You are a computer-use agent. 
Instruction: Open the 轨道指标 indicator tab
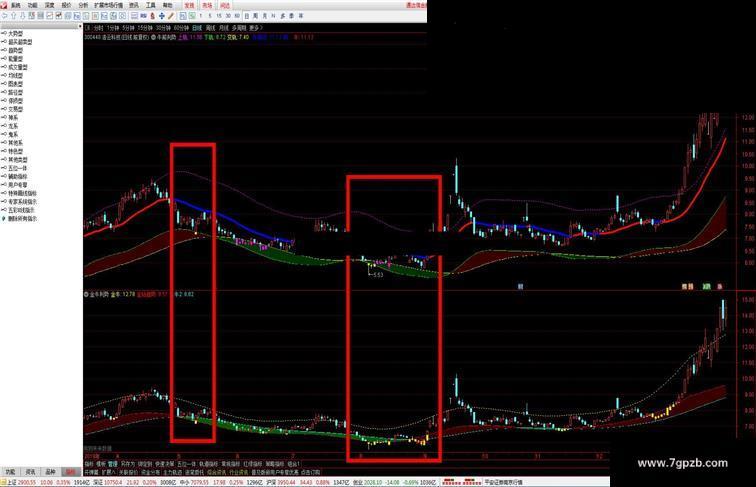point(208,464)
